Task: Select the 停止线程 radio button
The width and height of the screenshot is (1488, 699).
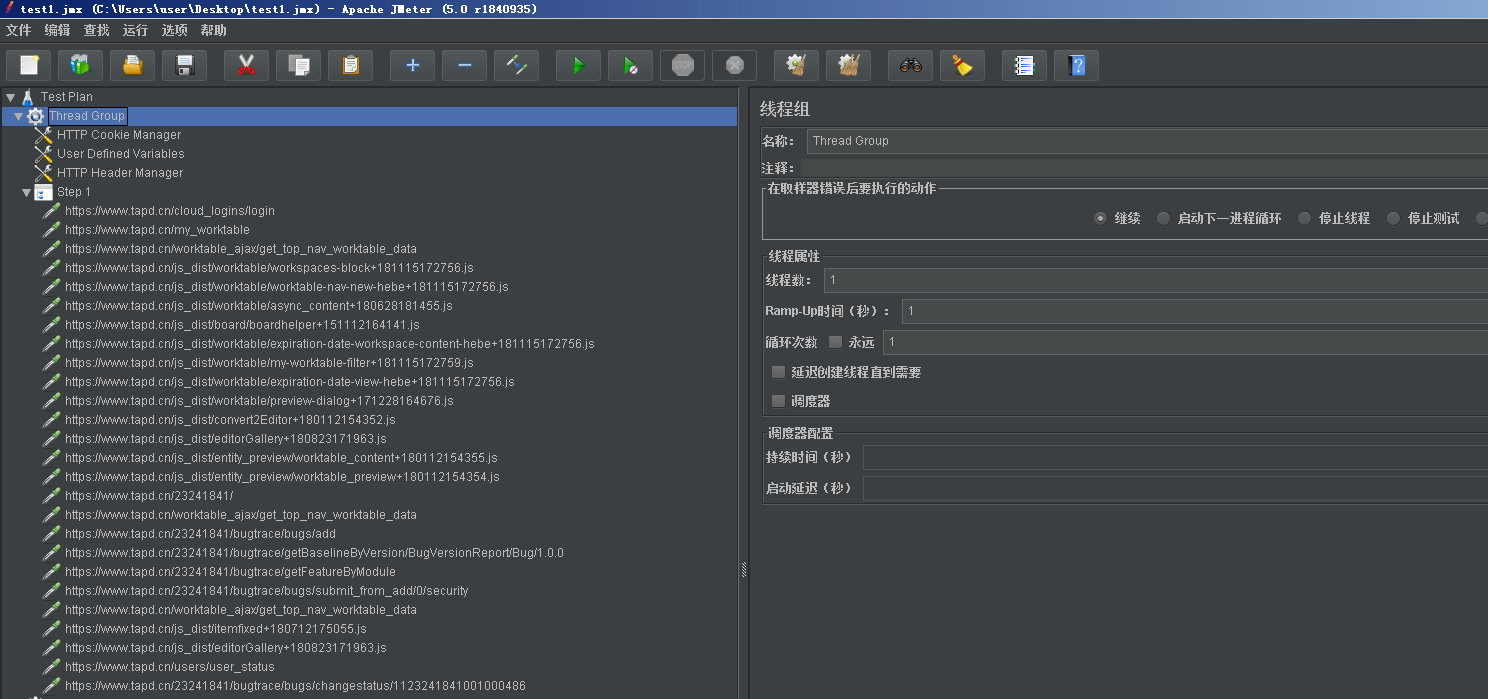Action: click(1304, 218)
